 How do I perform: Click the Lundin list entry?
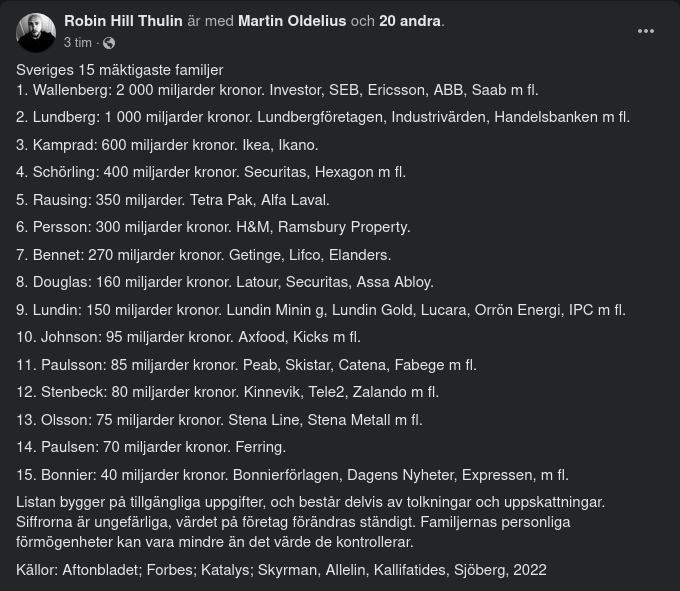(320, 310)
